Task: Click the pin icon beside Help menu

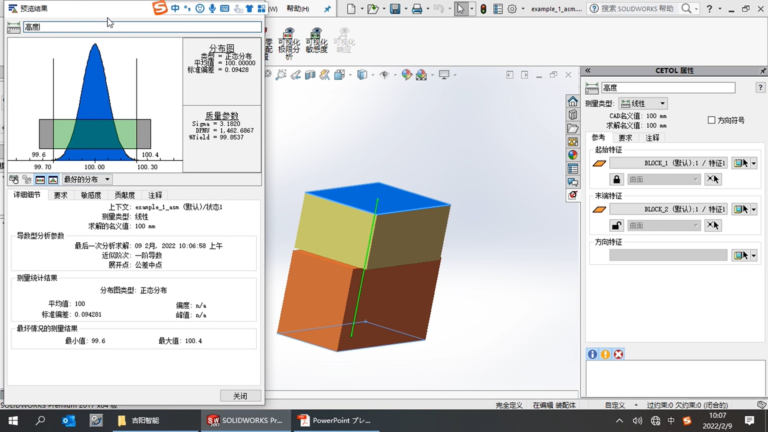Action: (327, 9)
